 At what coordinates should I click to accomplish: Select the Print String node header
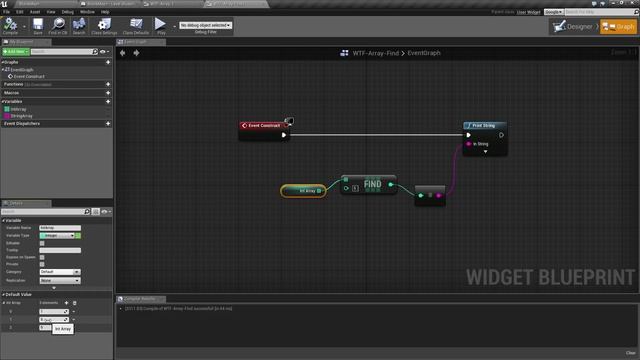(x=485, y=125)
